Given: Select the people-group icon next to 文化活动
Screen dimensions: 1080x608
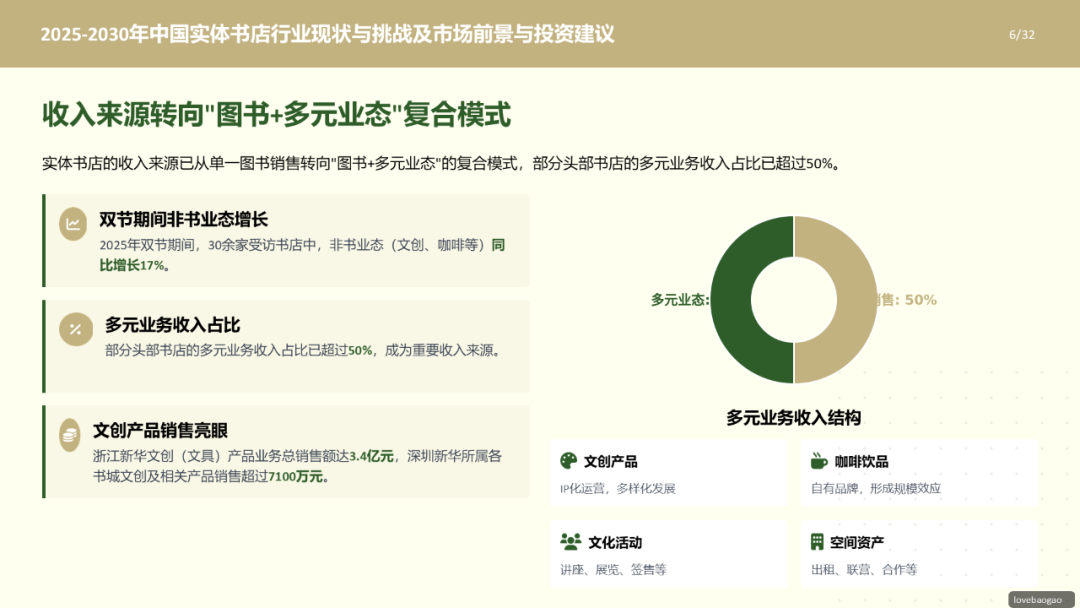Looking at the screenshot, I should point(568,542).
